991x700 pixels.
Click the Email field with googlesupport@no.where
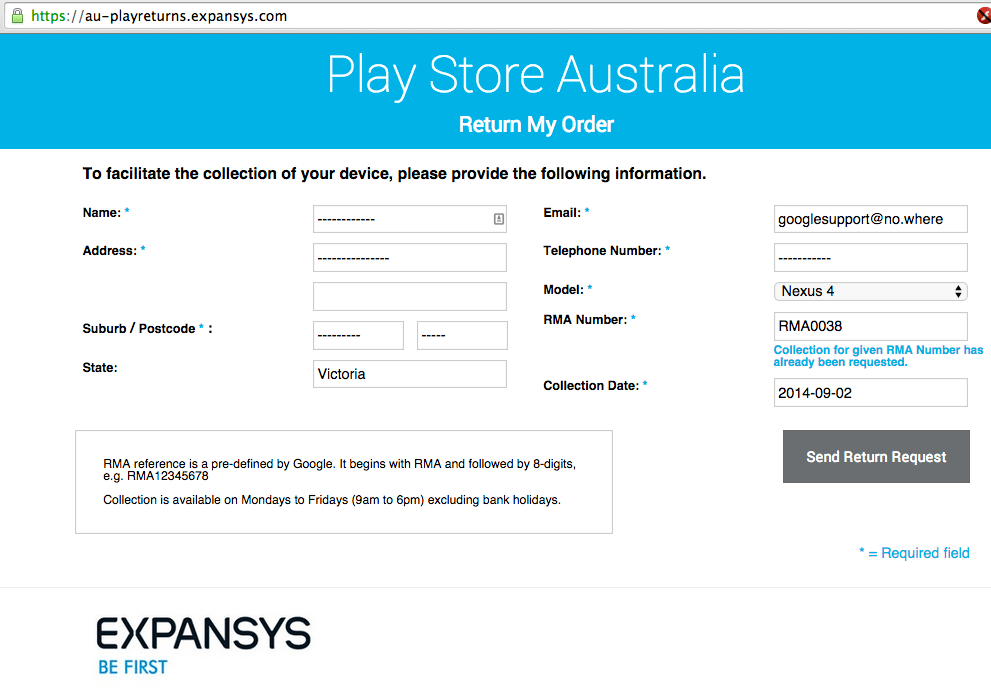tap(870, 219)
